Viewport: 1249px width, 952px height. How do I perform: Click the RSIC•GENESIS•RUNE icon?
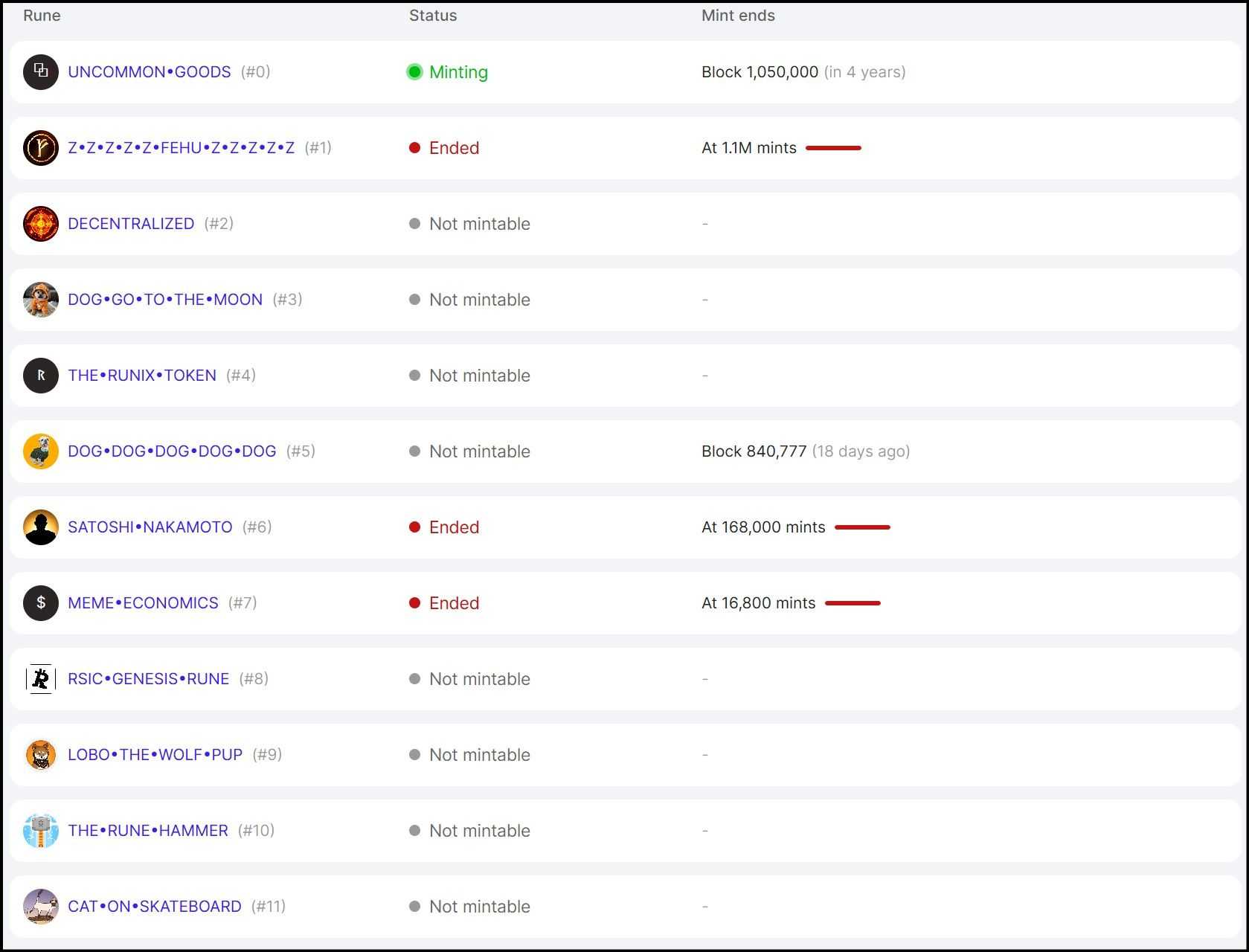coord(41,679)
